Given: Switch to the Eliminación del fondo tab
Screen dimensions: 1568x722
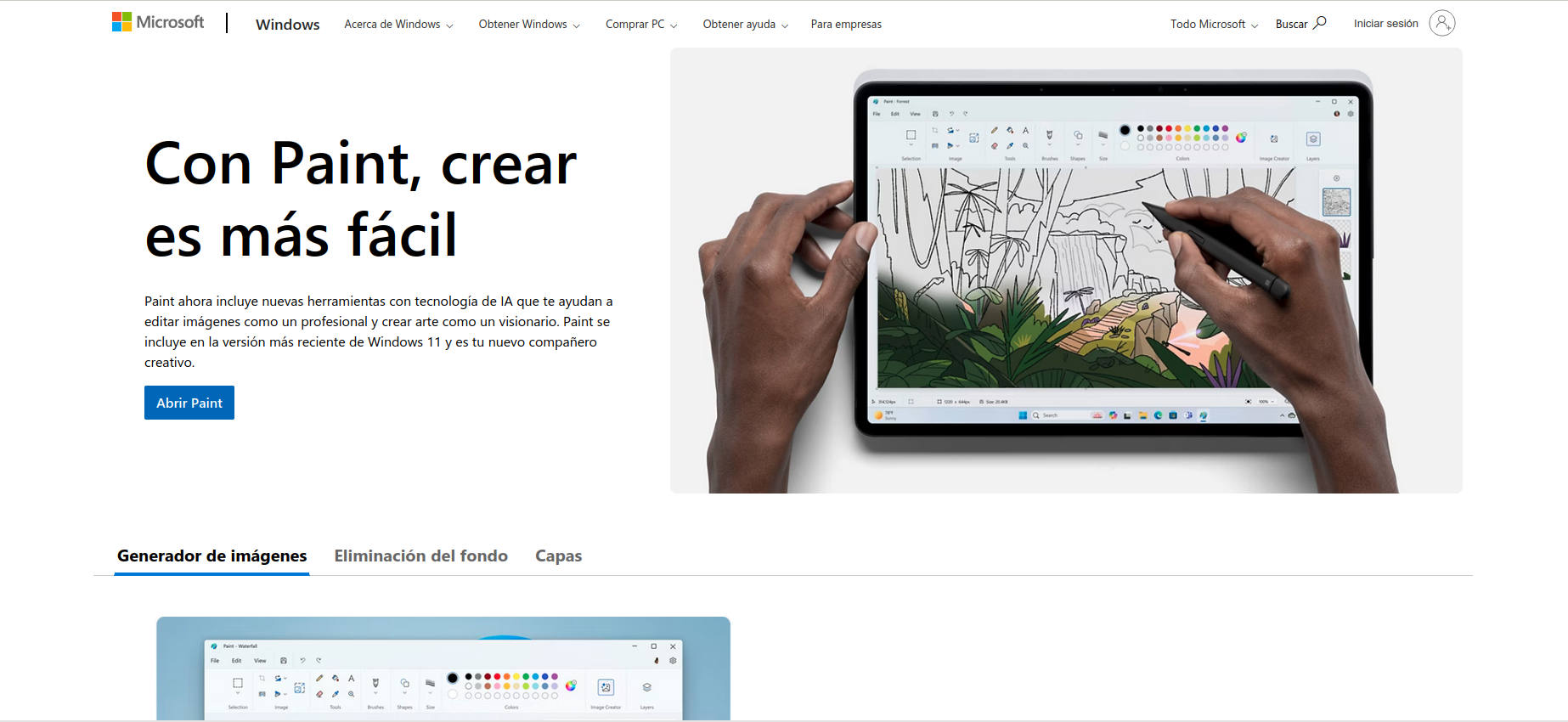Looking at the screenshot, I should click(421, 556).
